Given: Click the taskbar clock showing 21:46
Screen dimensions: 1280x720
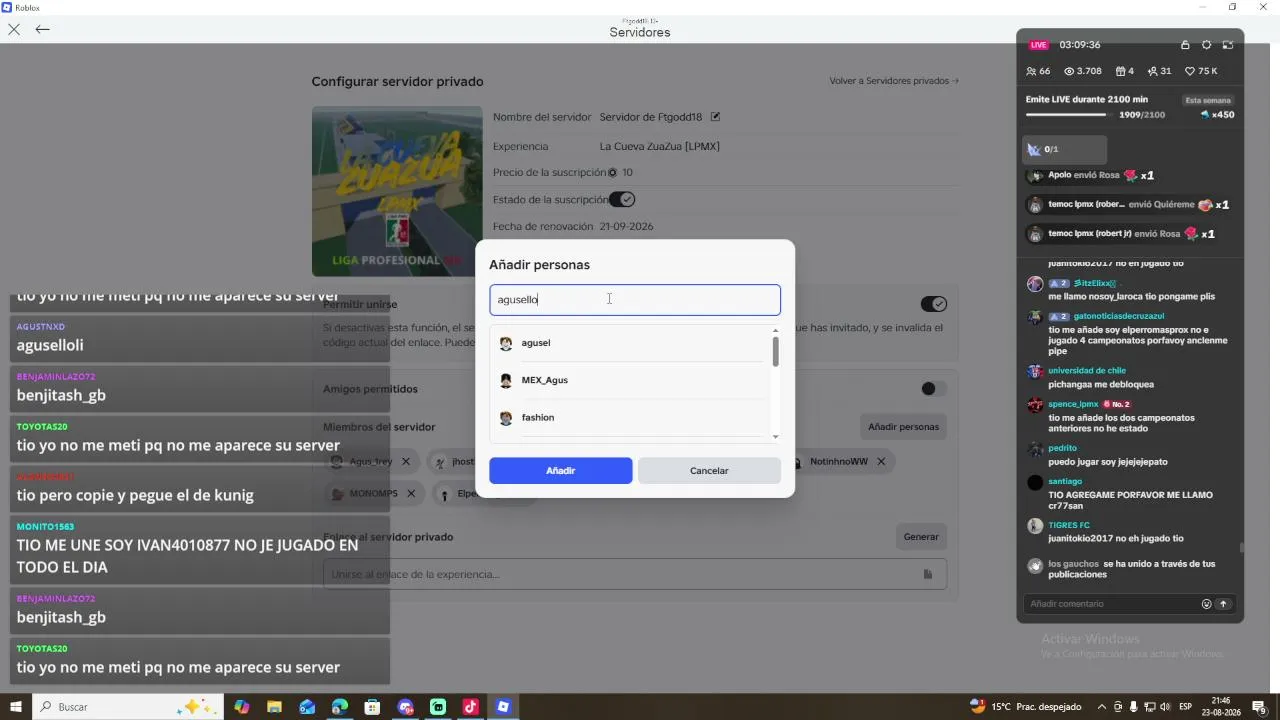Looking at the screenshot, I should point(1221,707).
